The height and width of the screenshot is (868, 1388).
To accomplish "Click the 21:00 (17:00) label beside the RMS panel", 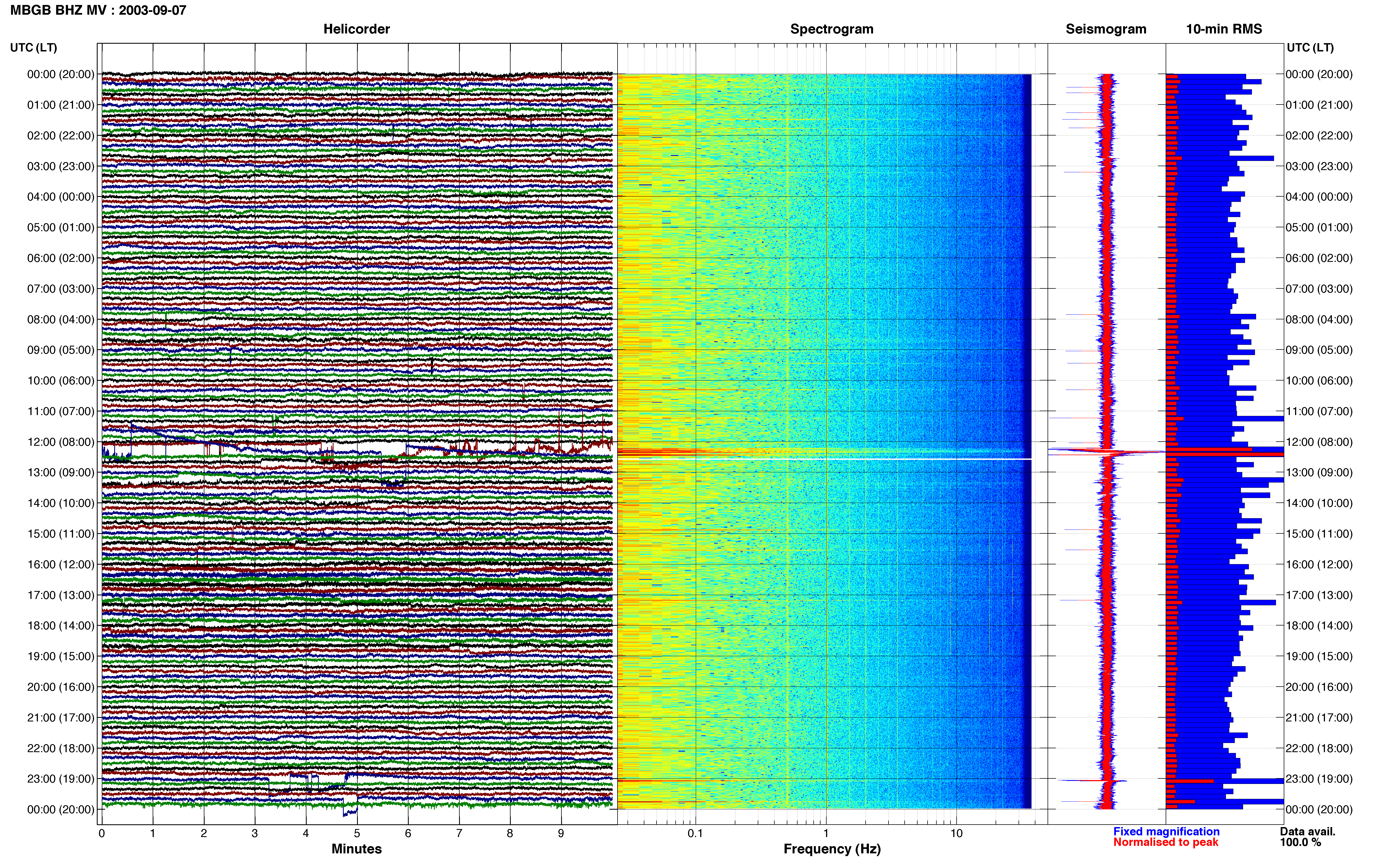I will pos(1319,718).
